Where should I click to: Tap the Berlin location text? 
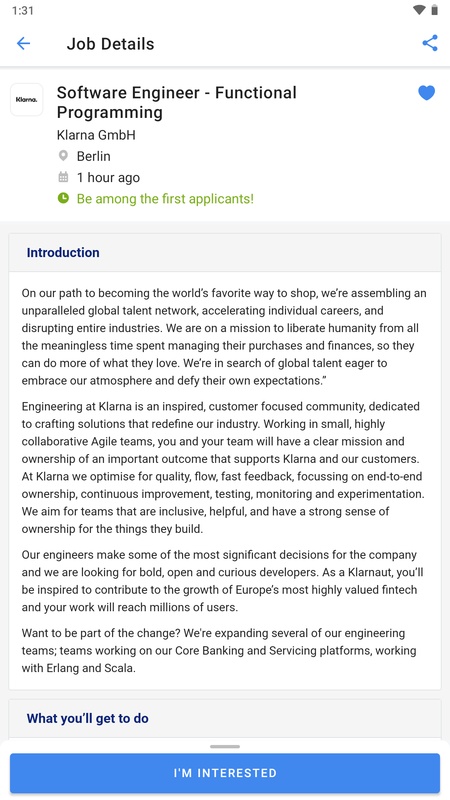(94, 156)
